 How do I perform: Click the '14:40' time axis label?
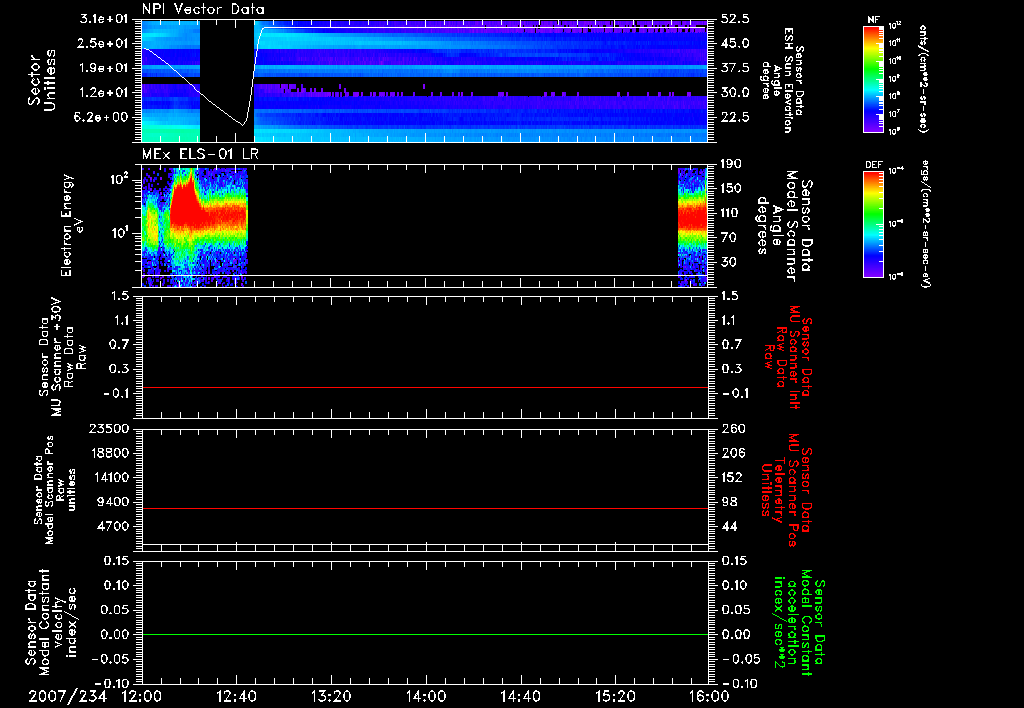pos(520,696)
